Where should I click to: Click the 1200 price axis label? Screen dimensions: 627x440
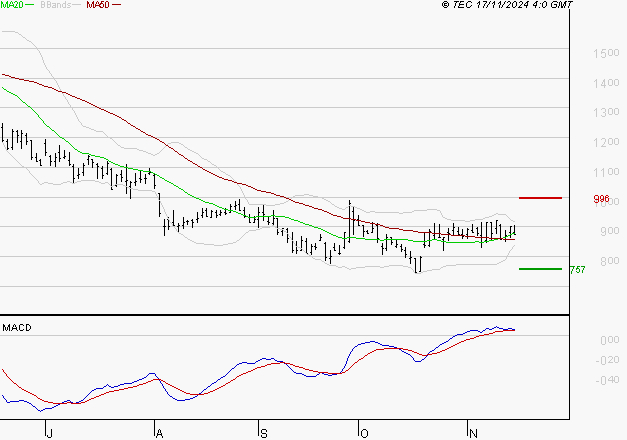pyautogui.click(x=606, y=142)
